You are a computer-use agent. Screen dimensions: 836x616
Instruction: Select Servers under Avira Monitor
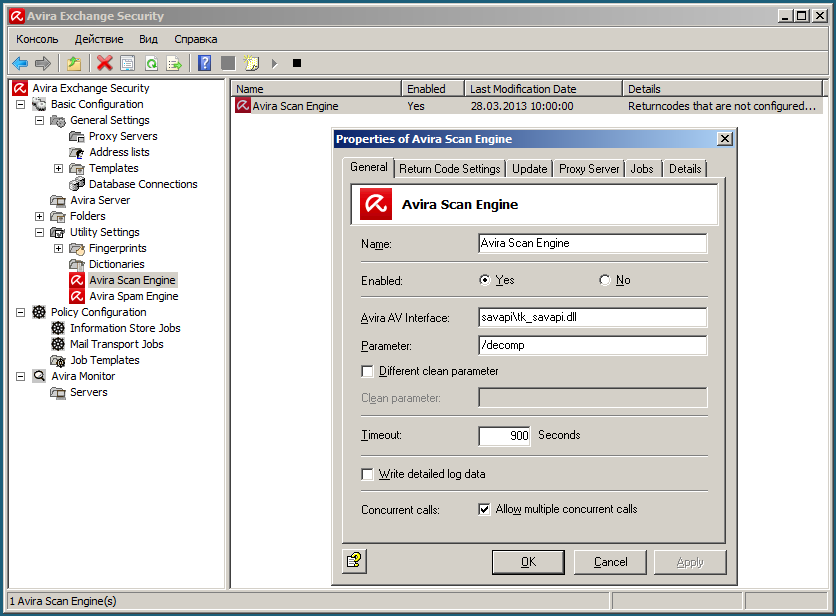(x=89, y=393)
